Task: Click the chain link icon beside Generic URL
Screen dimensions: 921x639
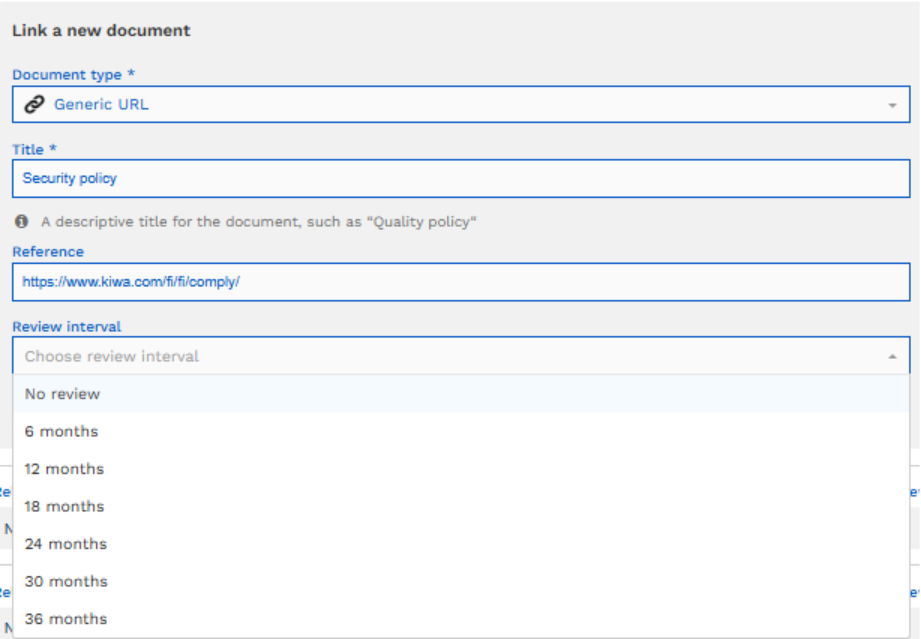Action: tap(34, 104)
